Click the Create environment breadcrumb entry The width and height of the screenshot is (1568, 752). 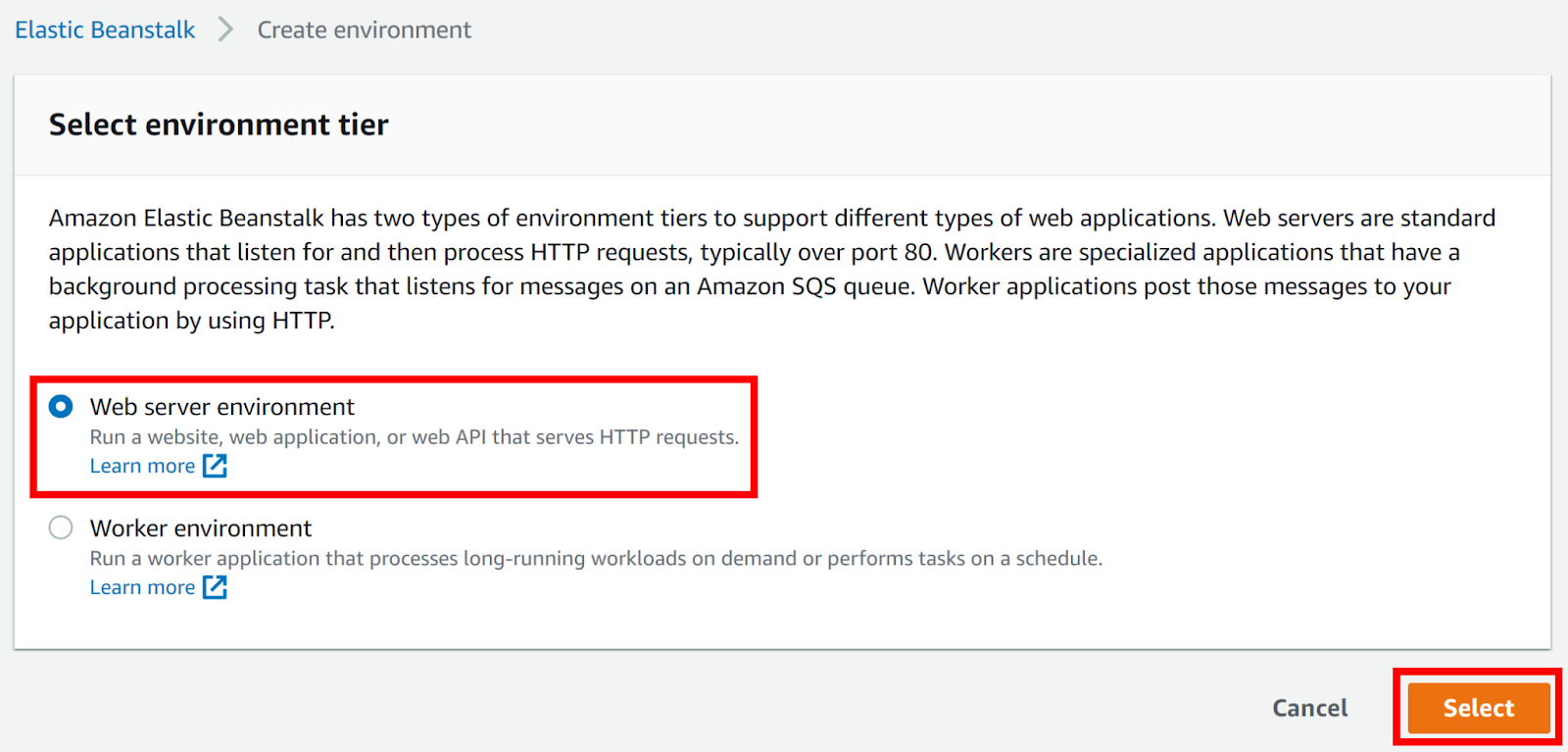[364, 29]
